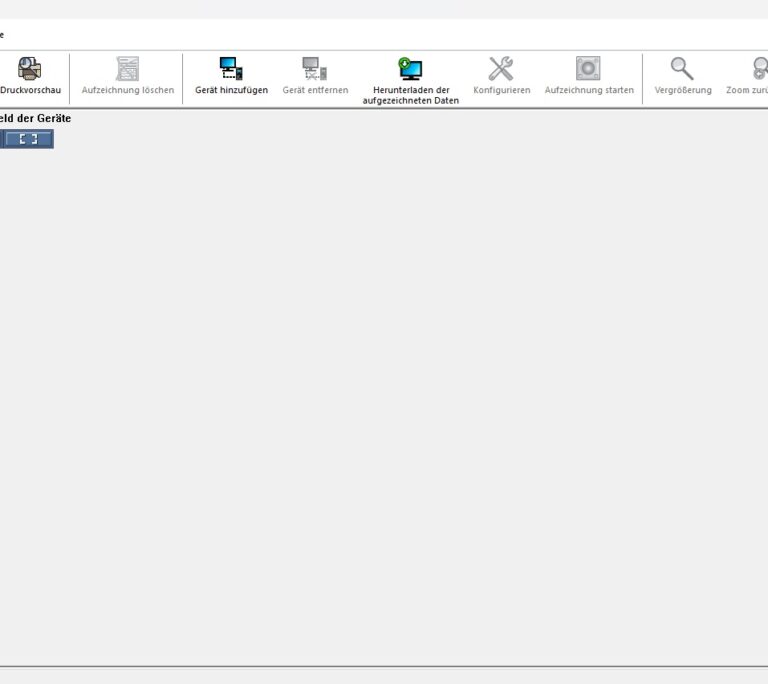Click the Aufzeichnung löschen toolbar icon
Image resolution: width=768 pixels, height=684 pixels.
click(x=127, y=69)
